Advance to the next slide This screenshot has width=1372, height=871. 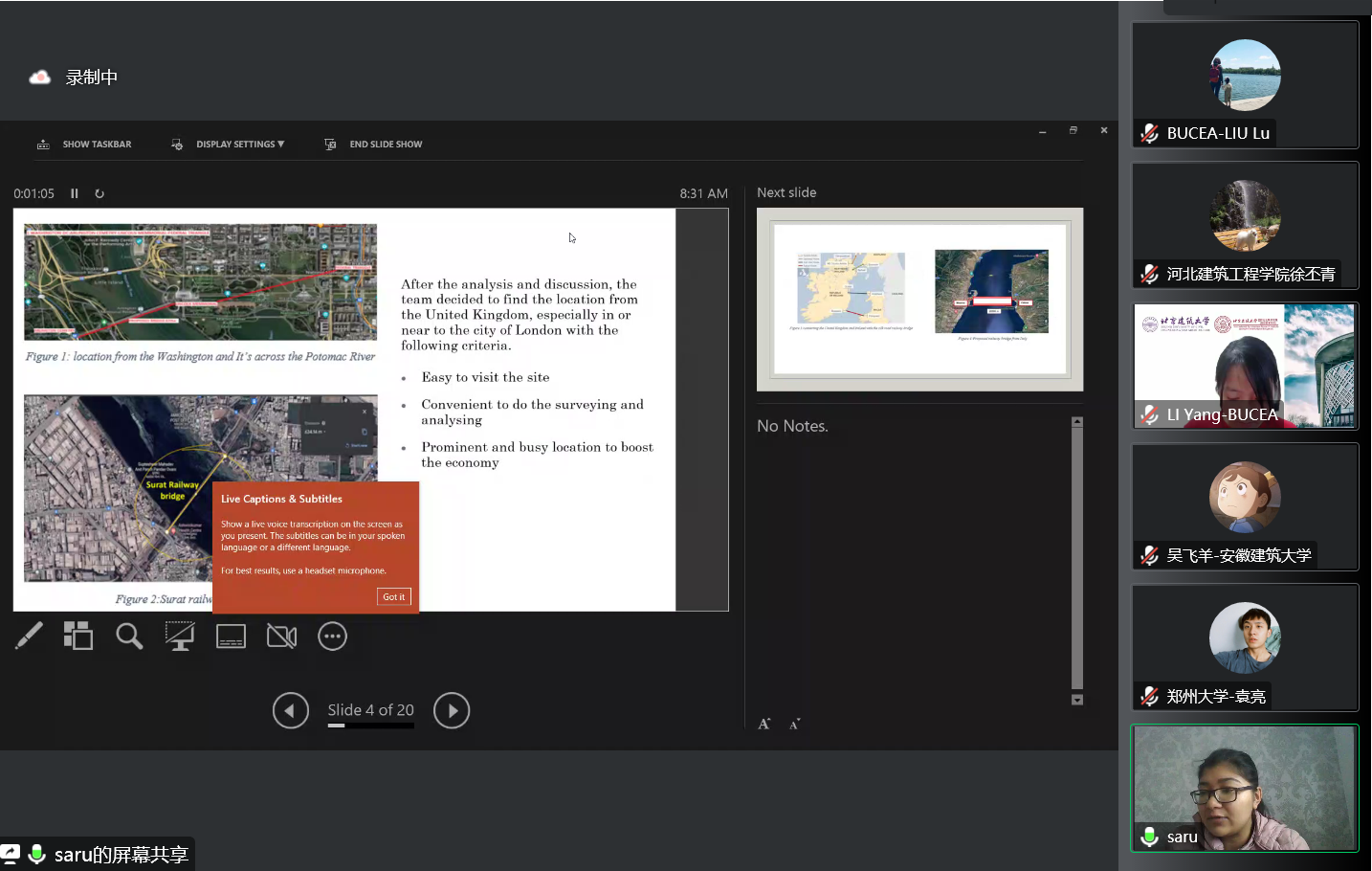452,710
